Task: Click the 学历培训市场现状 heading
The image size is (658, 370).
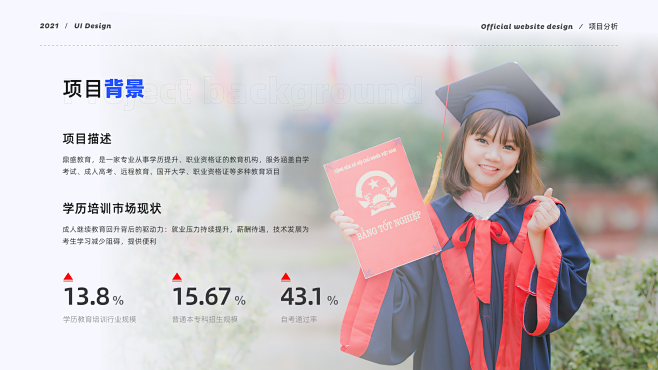Action: tap(112, 208)
